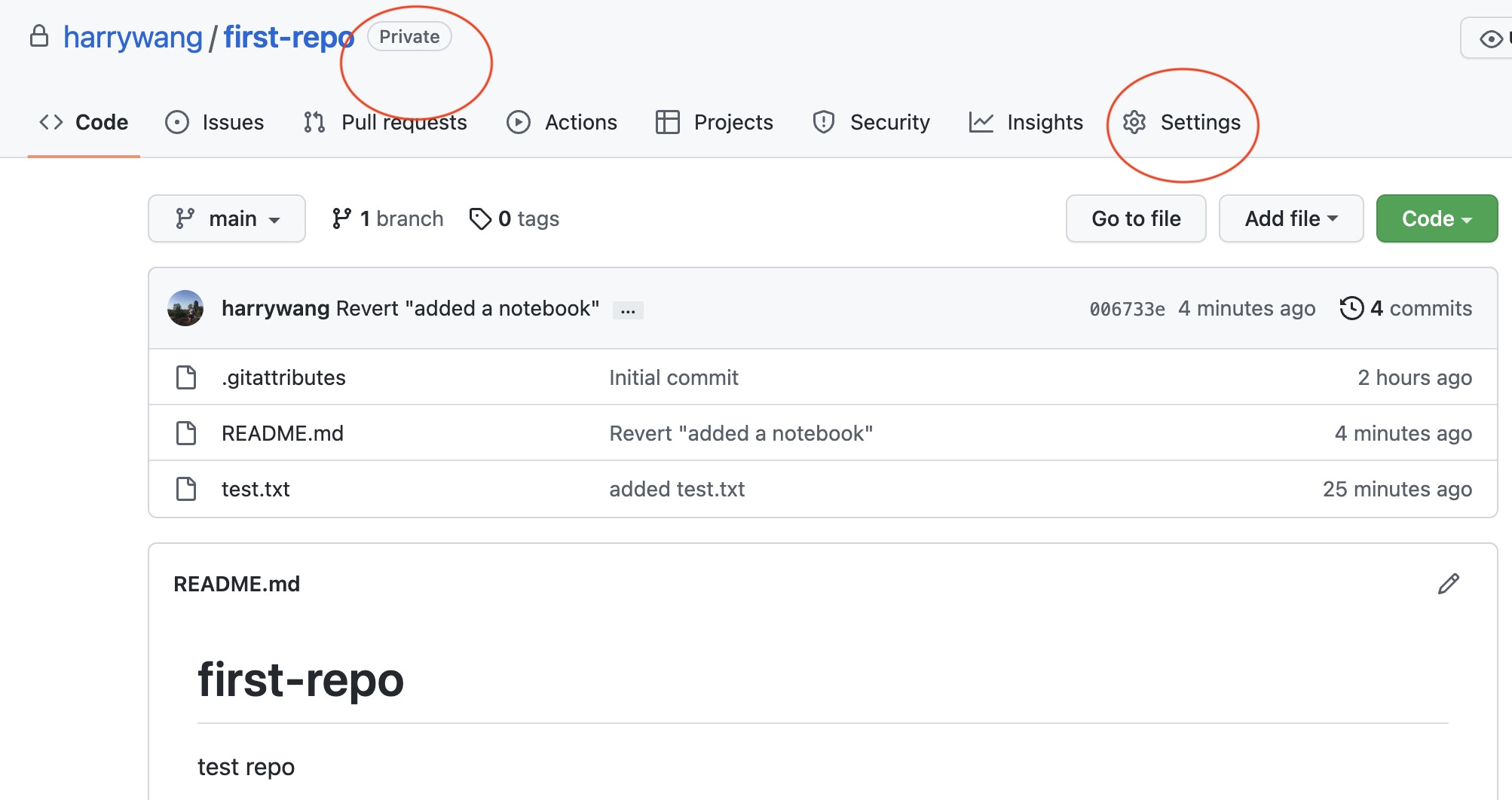The height and width of the screenshot is (800, 1512).
Task: Open latest commit message in the commit bar
Action: click(x=467, y=308)
